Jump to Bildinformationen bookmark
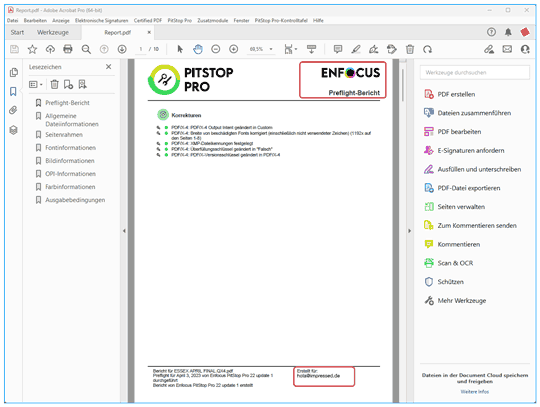 coord(70,161)
